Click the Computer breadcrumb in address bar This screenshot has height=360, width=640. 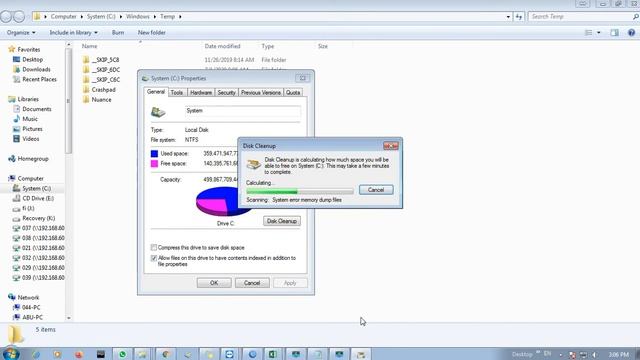pyautogui.click(x=63, y=17)
